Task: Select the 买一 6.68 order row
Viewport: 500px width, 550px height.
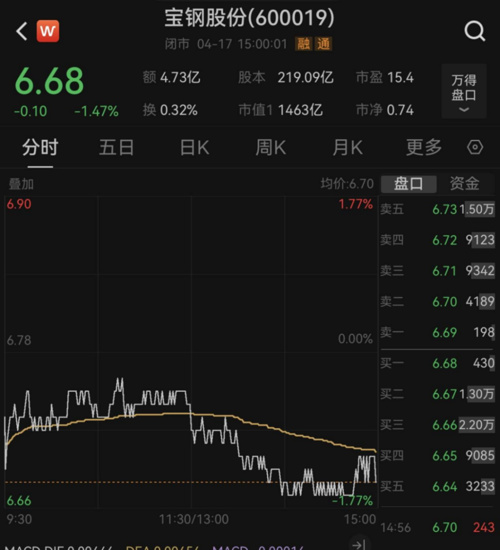Action: click(x=438, y=363)
